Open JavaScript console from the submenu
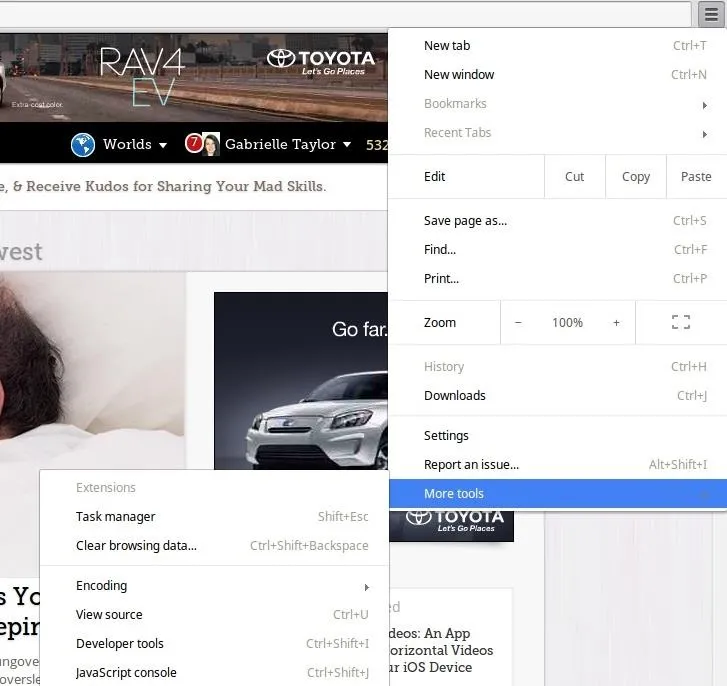 coord(214,673)
